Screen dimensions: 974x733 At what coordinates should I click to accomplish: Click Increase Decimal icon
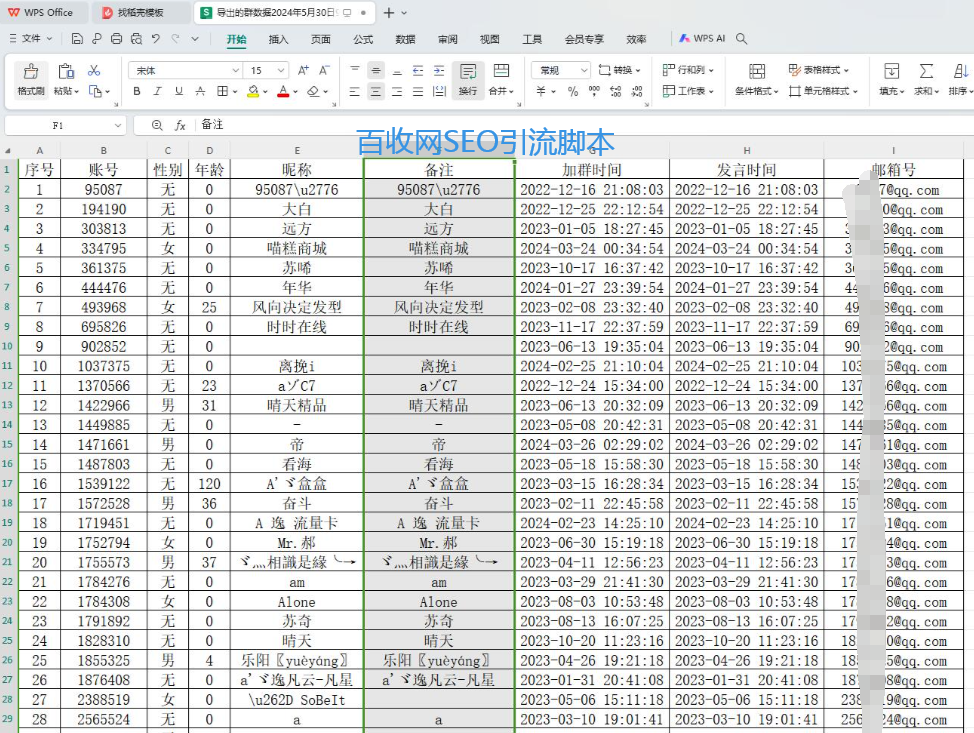[616, 91]
